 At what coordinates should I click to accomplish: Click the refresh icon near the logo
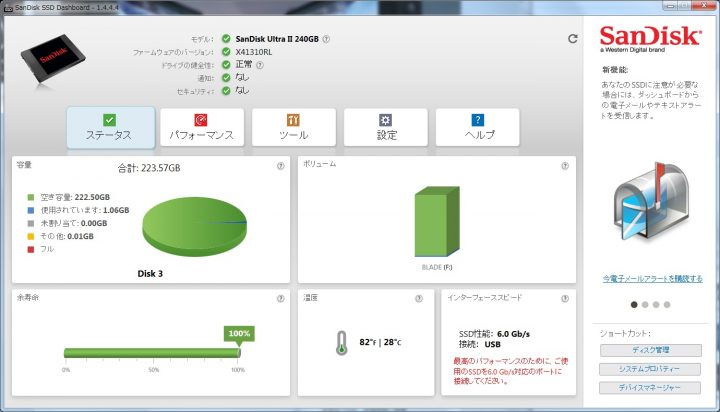[x=573, y=39]
